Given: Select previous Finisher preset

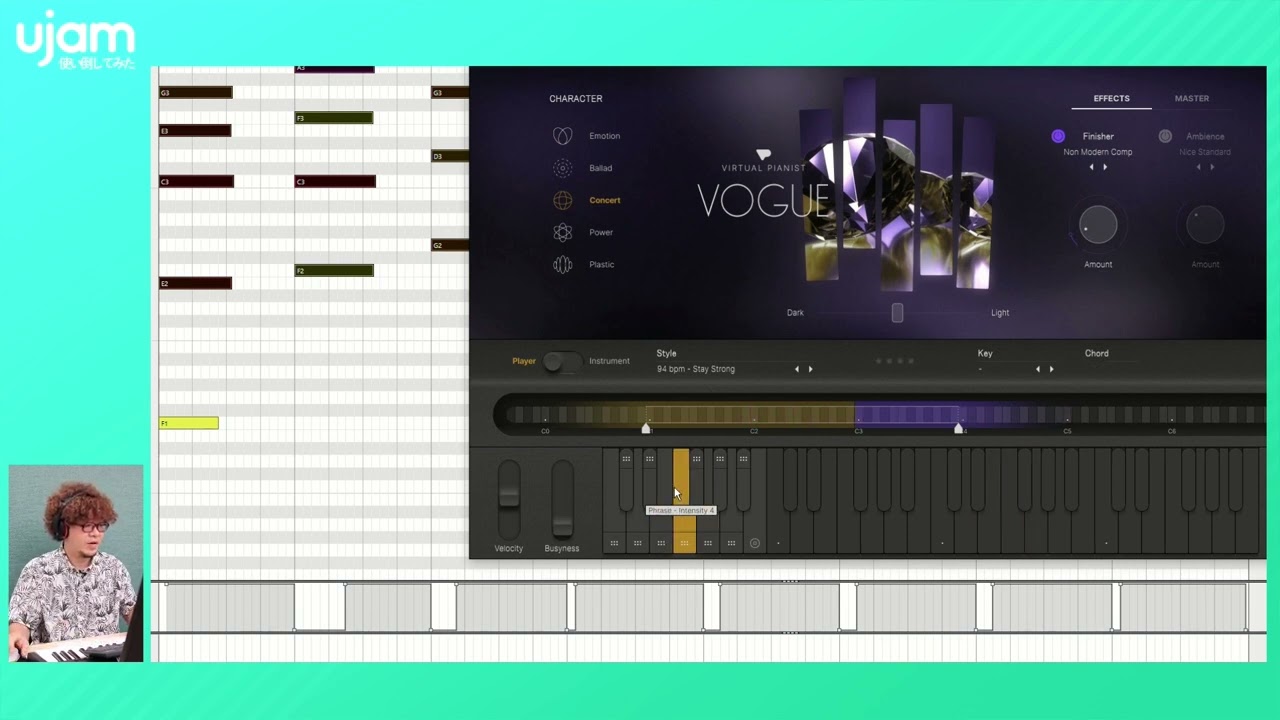Looking at the screenshot, I should coord(1091,167).
